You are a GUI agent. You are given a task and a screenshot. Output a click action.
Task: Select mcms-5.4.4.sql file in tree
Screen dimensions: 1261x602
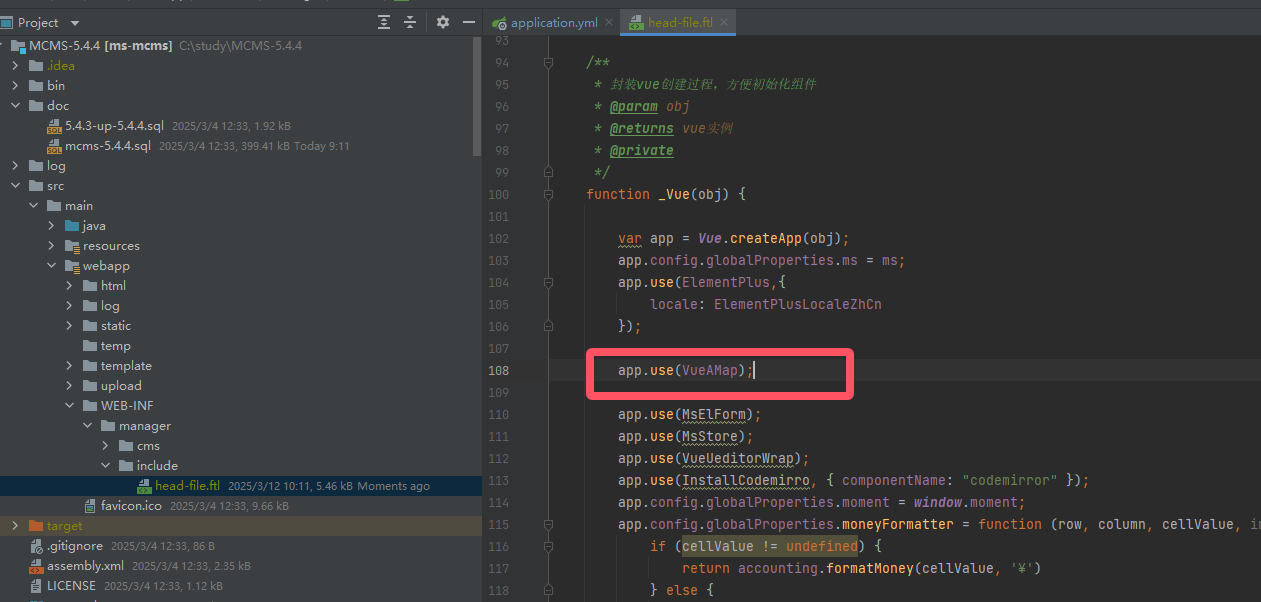click(107, 146)
